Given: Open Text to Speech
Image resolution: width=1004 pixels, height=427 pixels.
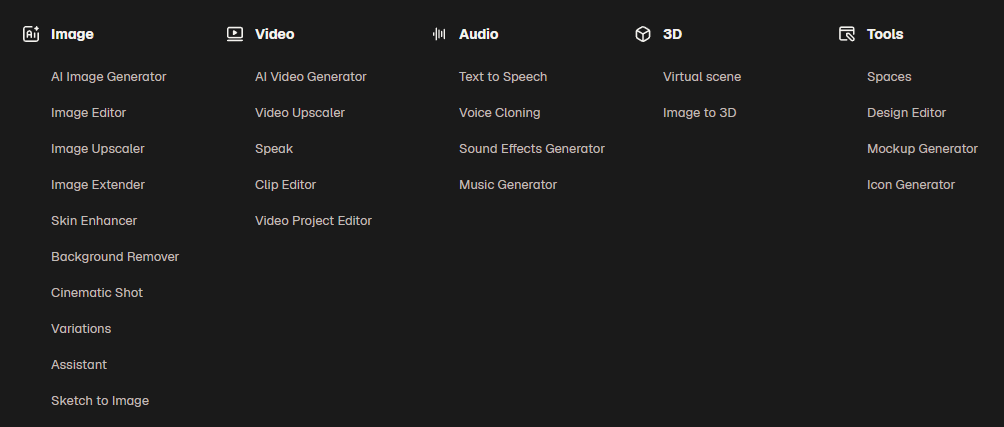Looking at the screenshot, I should (503, 77).
